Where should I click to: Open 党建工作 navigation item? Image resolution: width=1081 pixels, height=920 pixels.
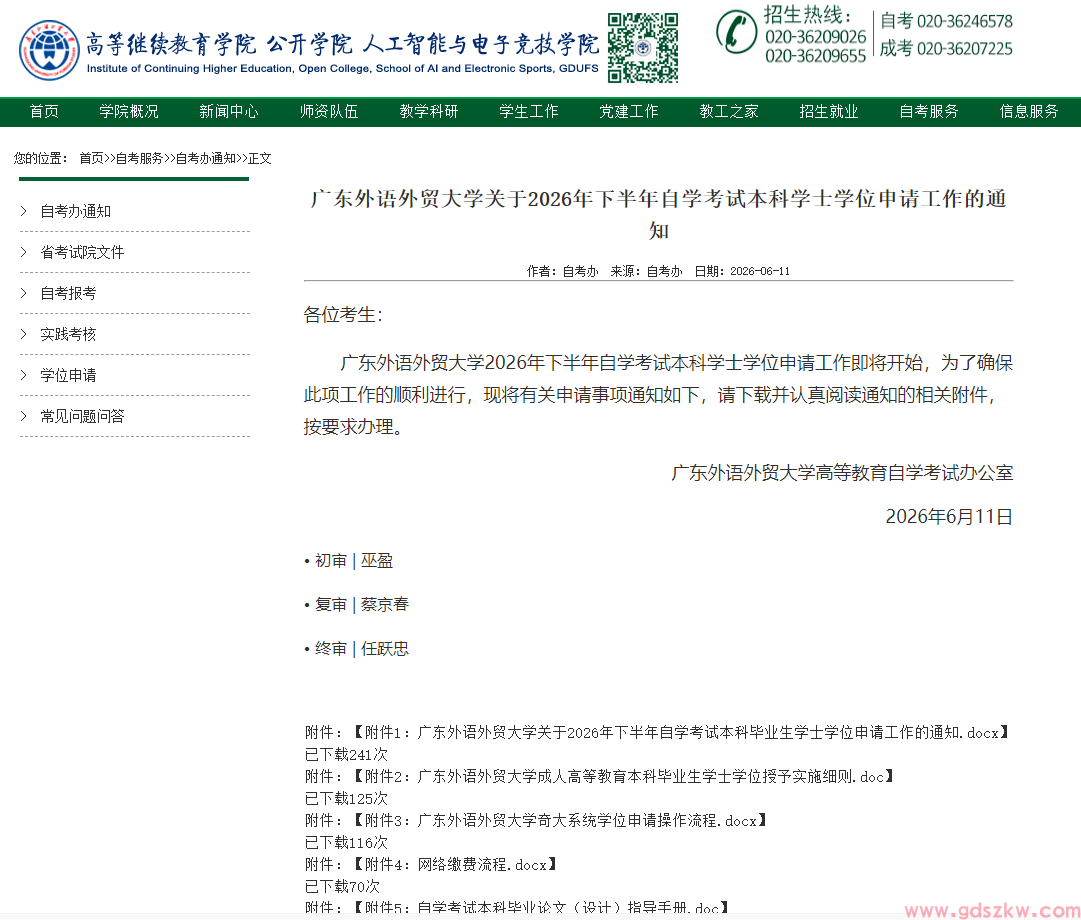pyautogui.click(x=629, y=112)
